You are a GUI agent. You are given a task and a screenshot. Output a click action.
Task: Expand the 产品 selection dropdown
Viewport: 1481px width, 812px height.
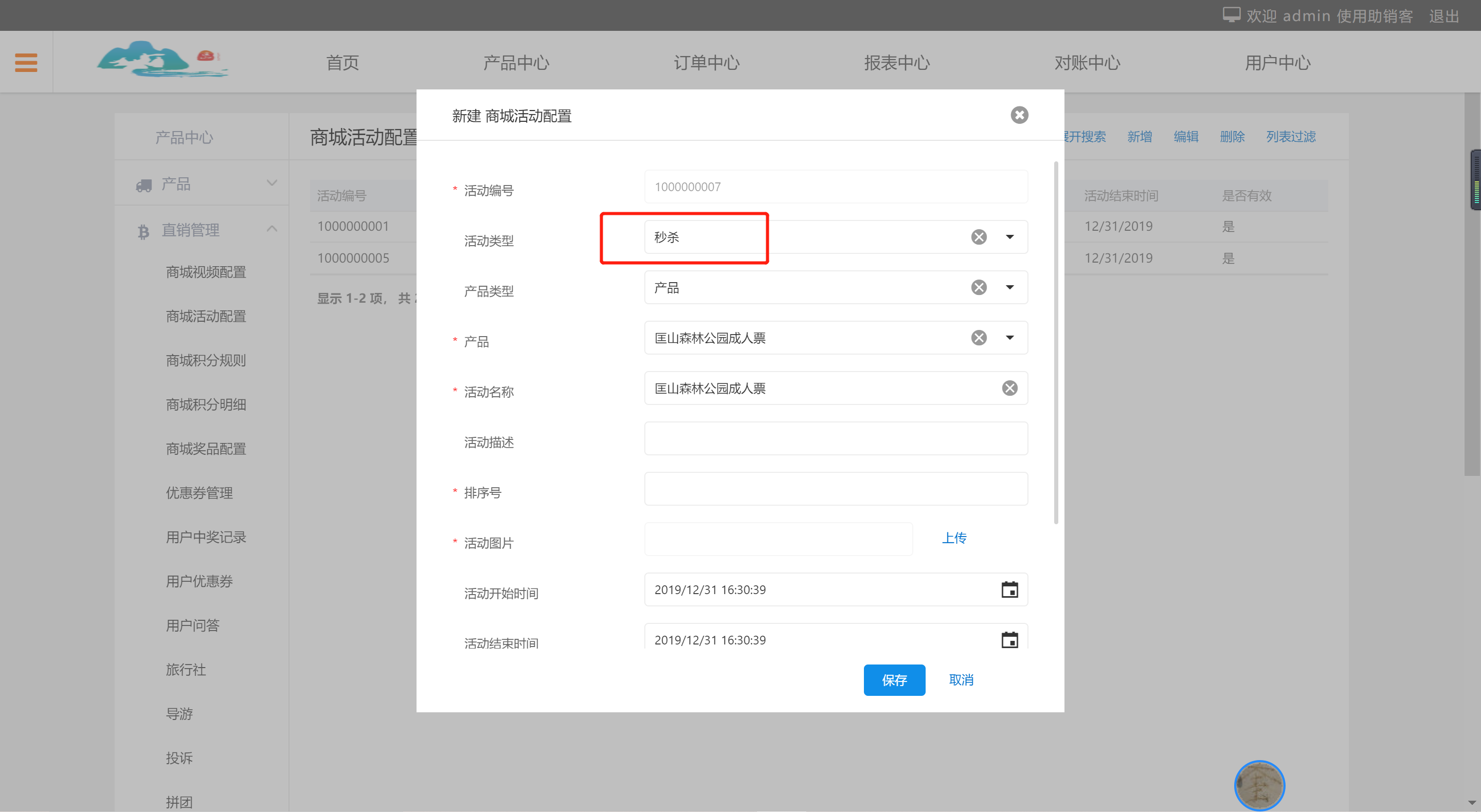[x=1009, y=338]
